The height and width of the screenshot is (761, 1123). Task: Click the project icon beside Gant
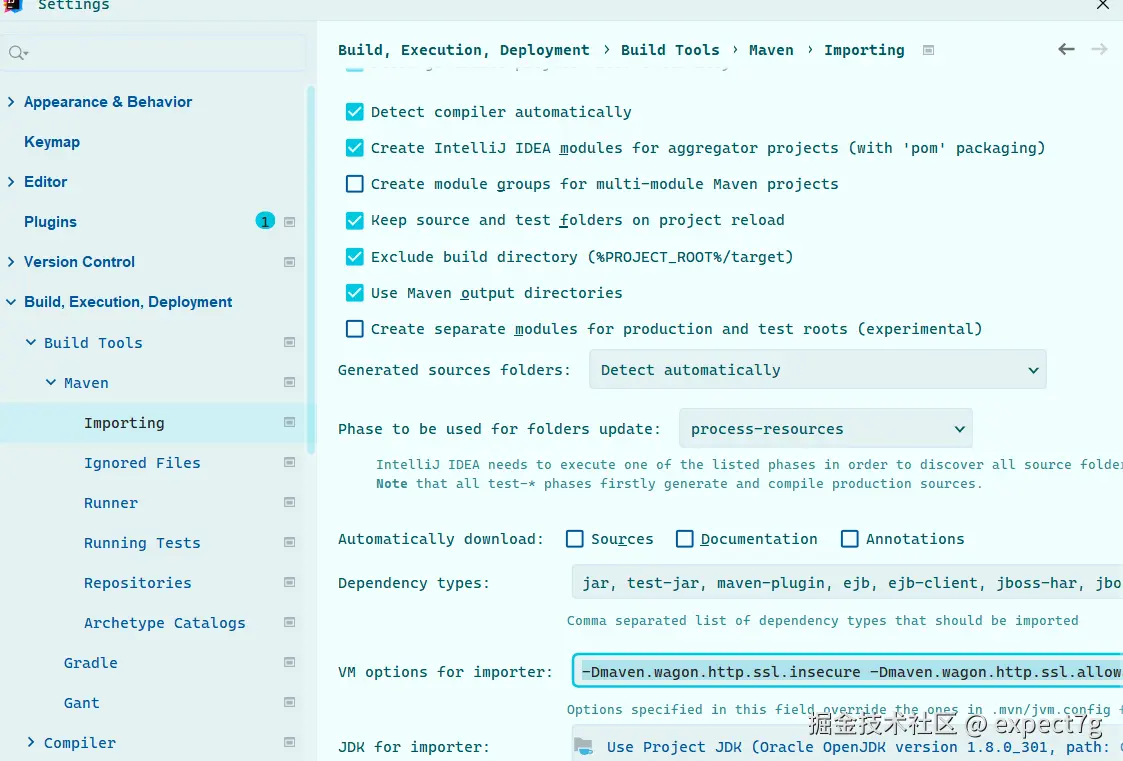[x=289, y=702]
